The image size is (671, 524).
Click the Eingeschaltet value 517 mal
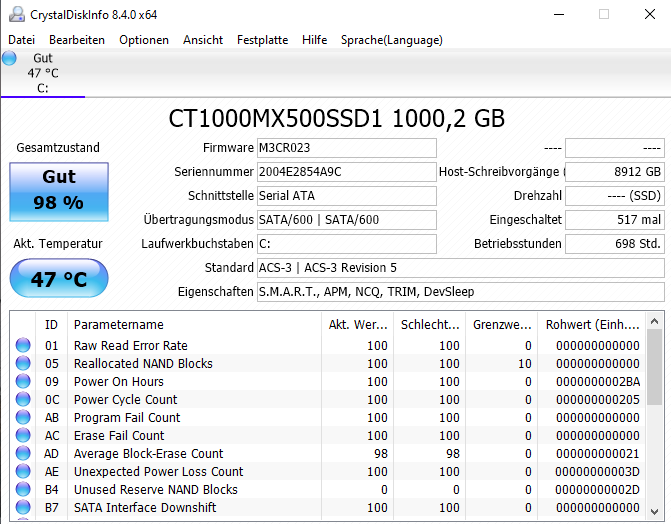[x=615, y=220]
